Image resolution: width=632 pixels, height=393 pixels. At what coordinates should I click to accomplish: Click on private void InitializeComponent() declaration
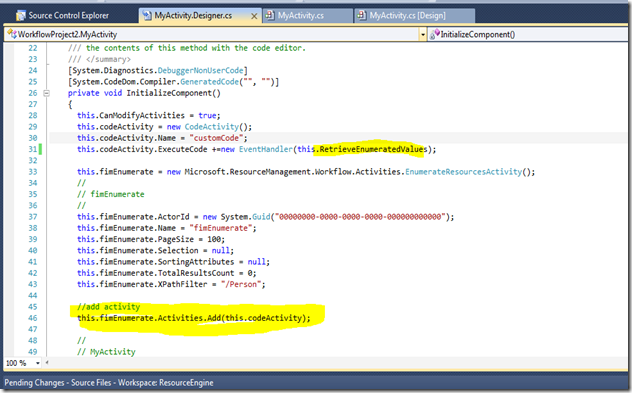(x=144, y=93)
